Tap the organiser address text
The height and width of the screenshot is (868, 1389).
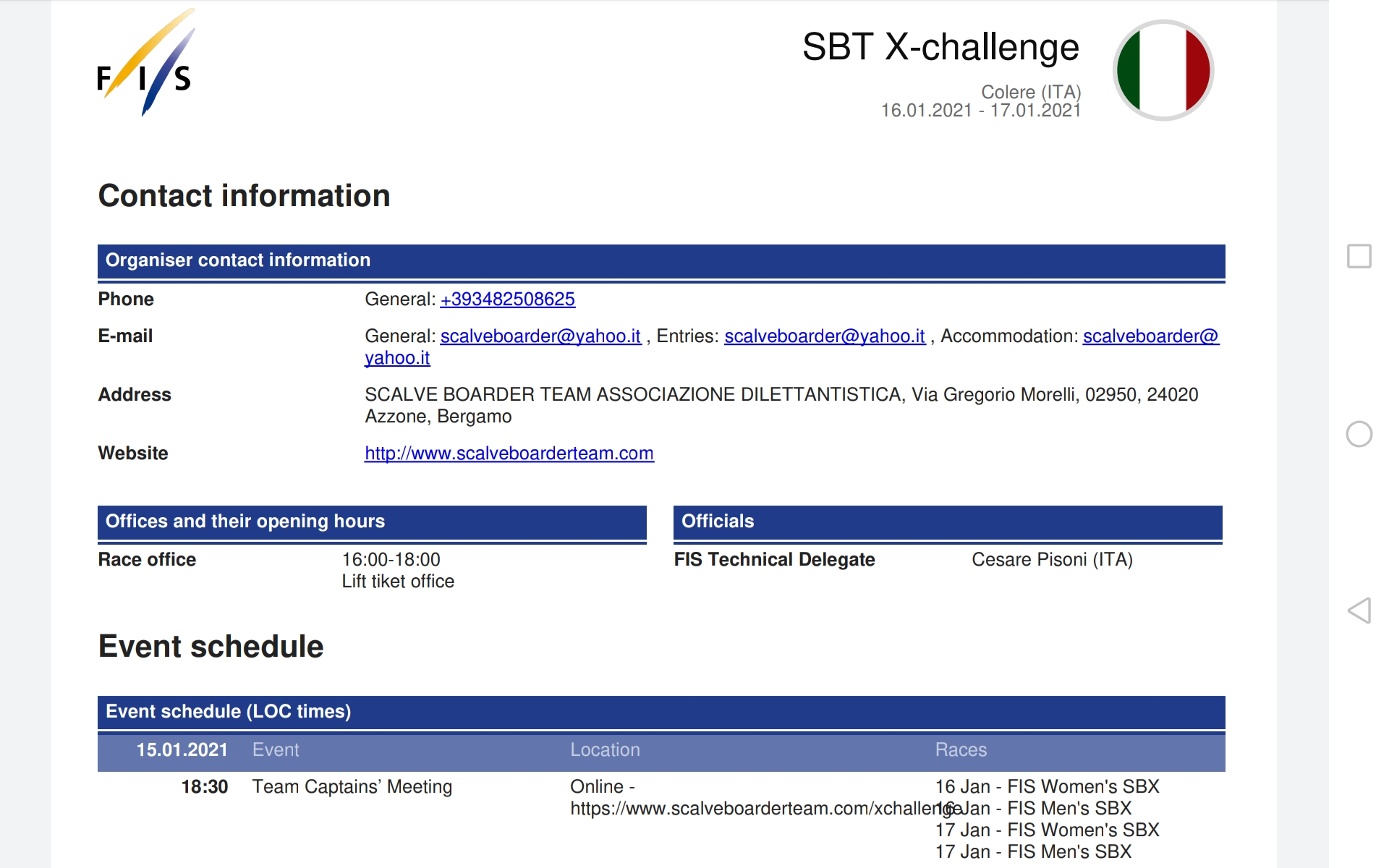click(x=781, y=395)
